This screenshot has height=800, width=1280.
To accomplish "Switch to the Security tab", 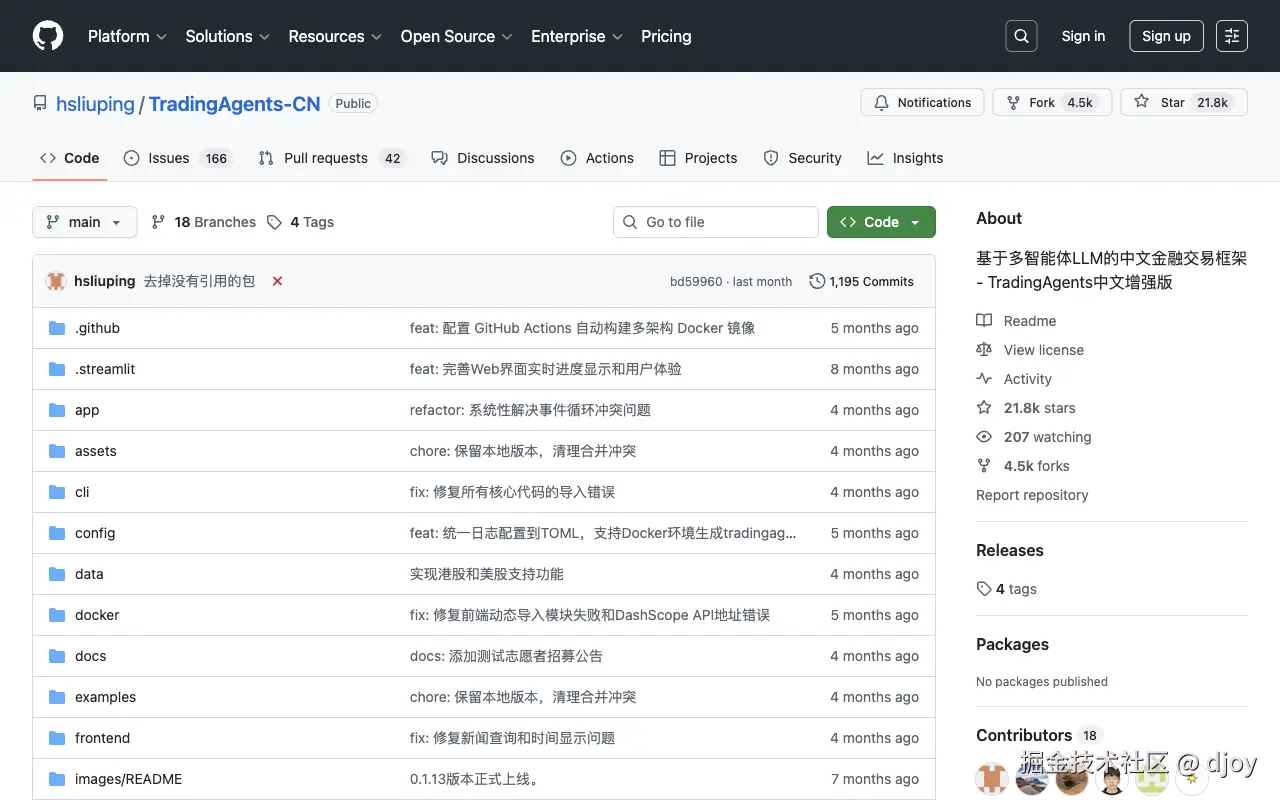I will click(803, 158).
